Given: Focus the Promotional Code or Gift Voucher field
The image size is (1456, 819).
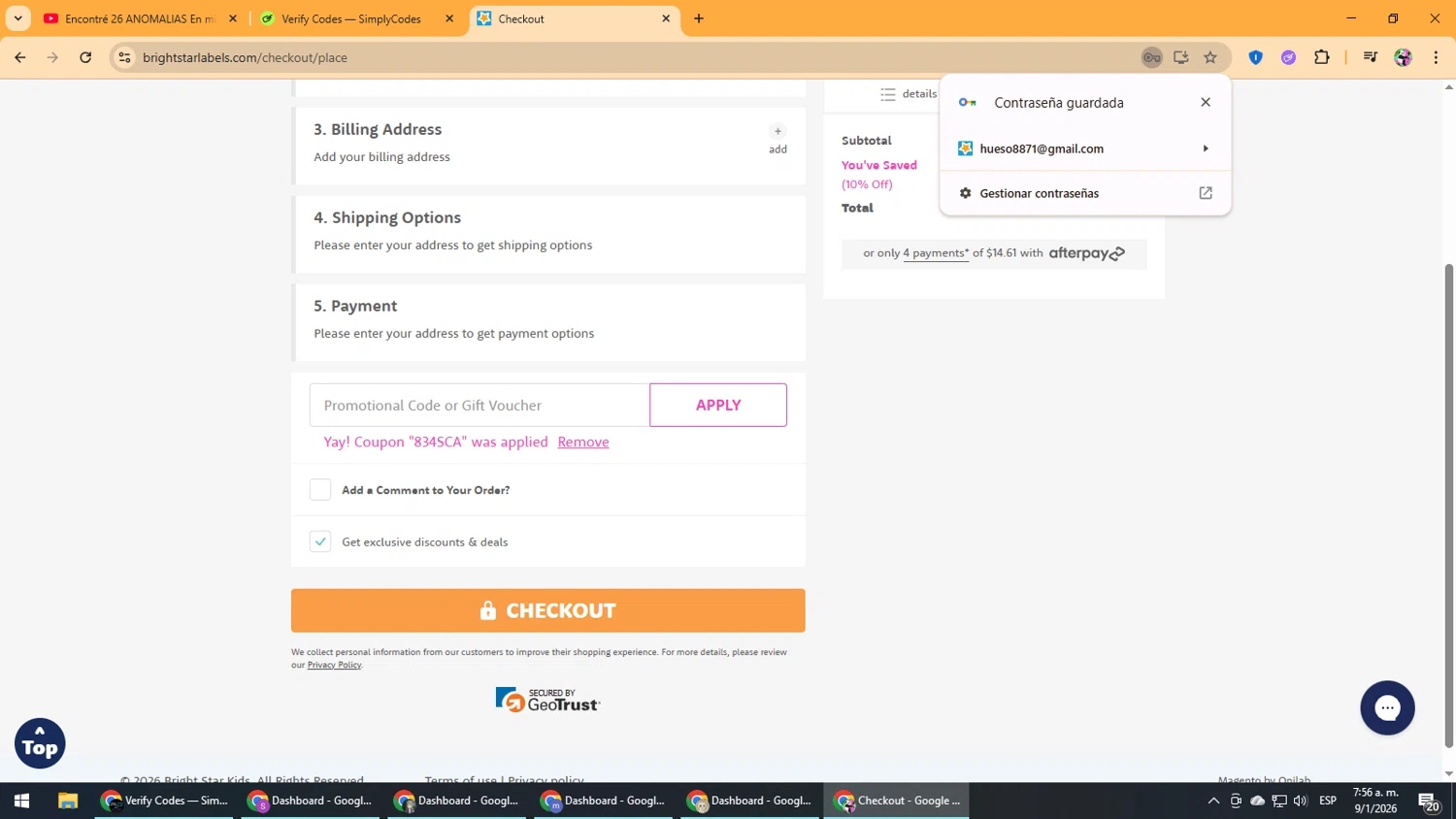Looking at the screenshot, I should [x=480, y=405].
